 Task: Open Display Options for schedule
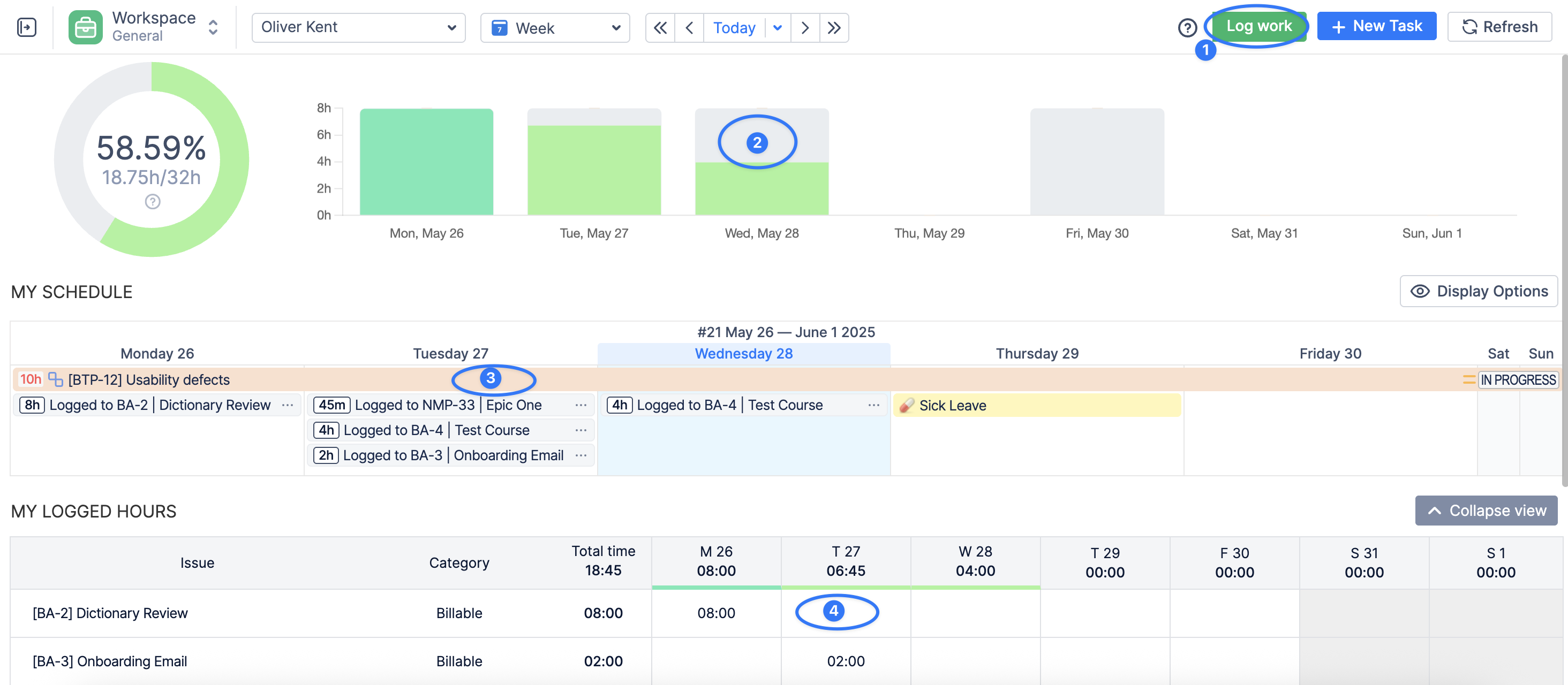pos(1478,292)
